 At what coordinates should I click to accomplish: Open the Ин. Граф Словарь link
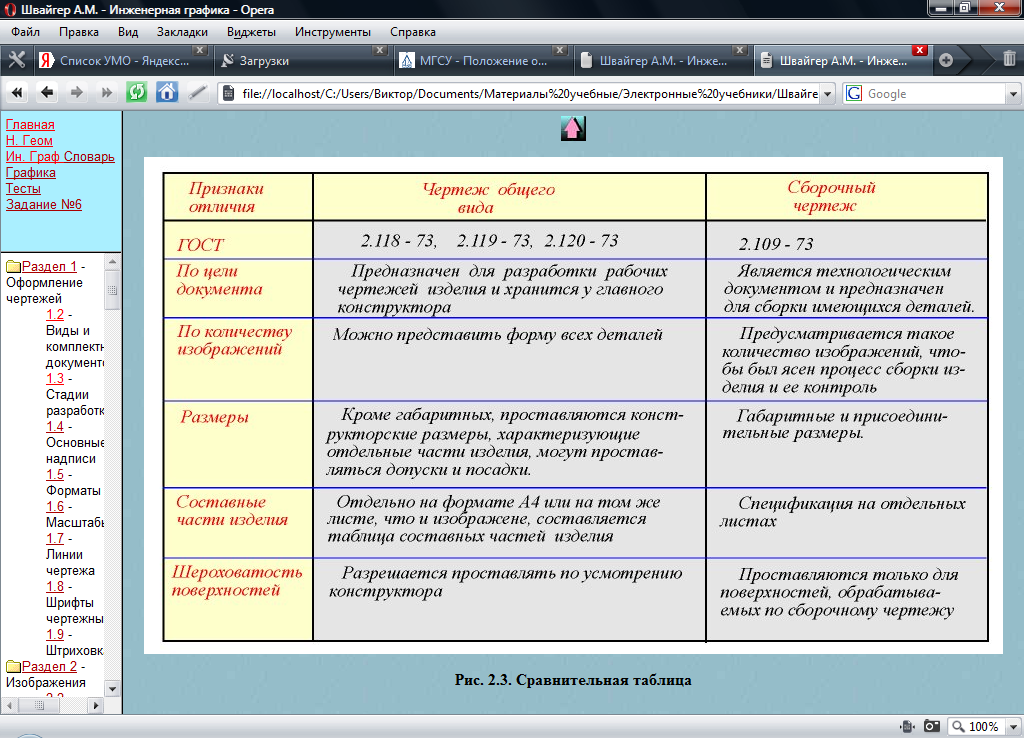[x=60, y=156]
